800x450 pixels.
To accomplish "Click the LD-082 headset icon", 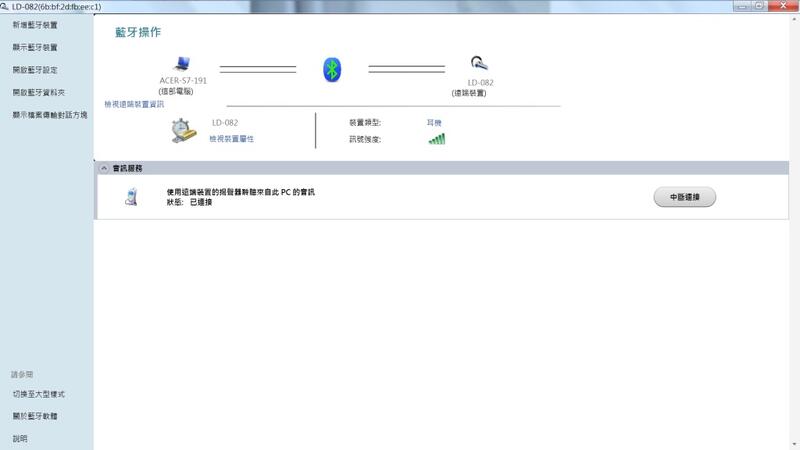I will [479, 64].
